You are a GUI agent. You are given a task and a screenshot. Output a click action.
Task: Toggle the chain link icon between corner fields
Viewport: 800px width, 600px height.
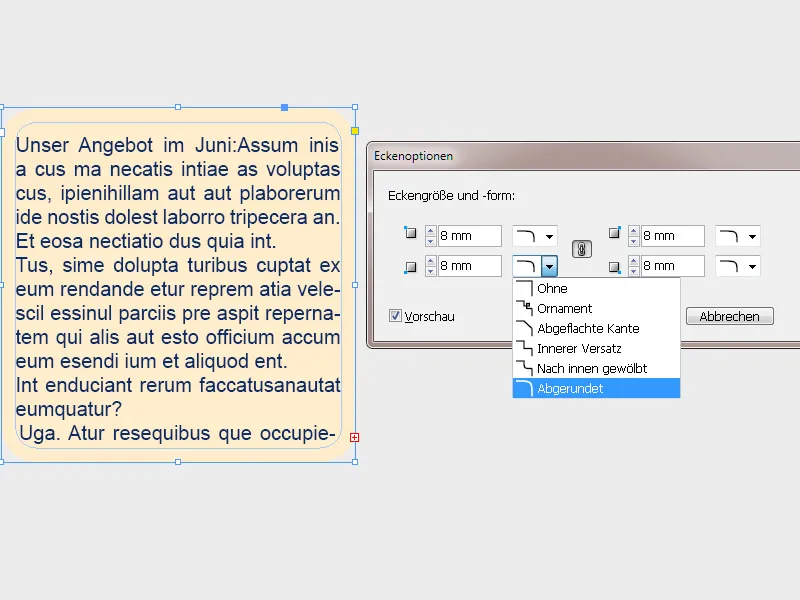pyautogui.click(x=582, y=249)
